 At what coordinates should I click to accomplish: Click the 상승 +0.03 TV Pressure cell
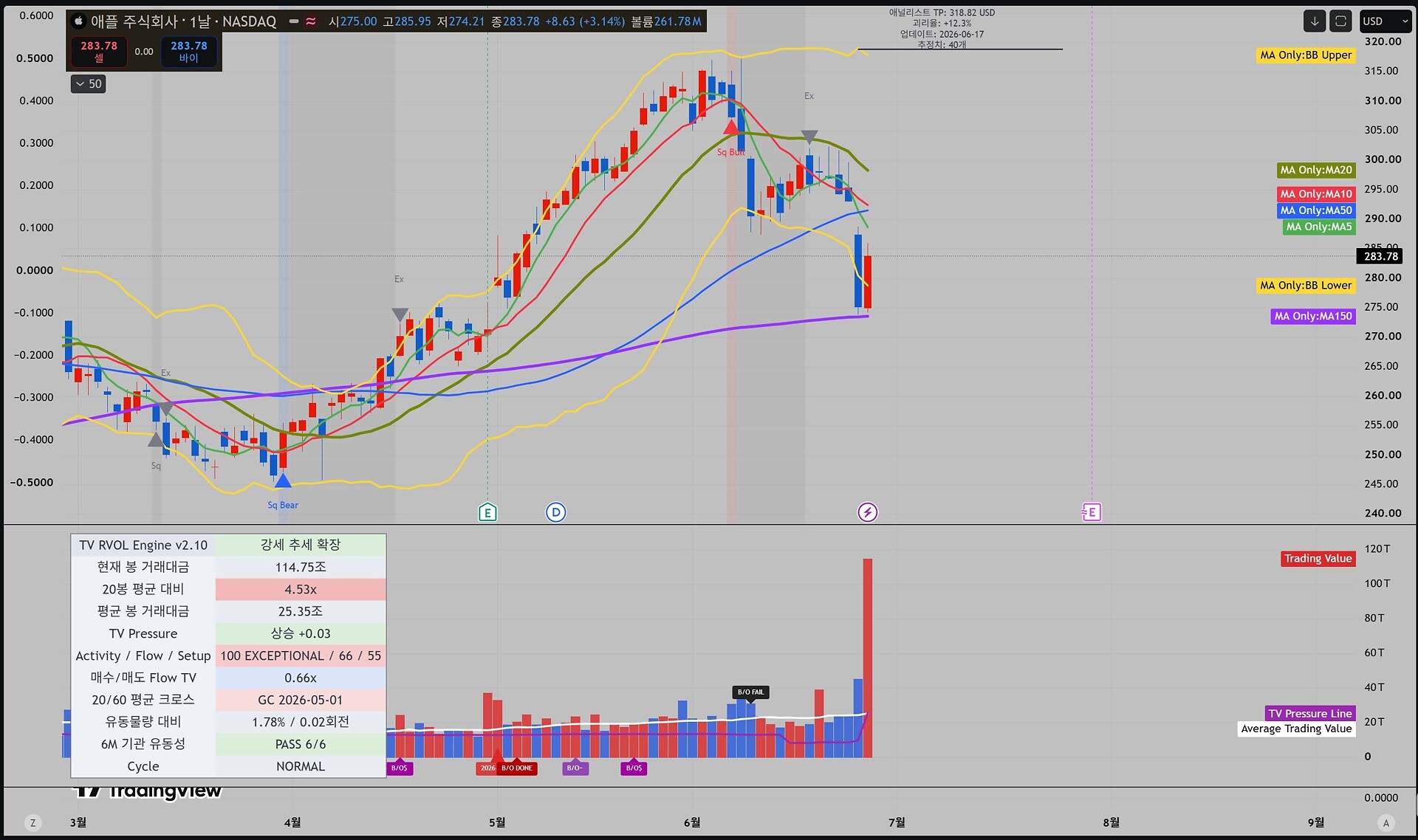click(x=301, y=634)
